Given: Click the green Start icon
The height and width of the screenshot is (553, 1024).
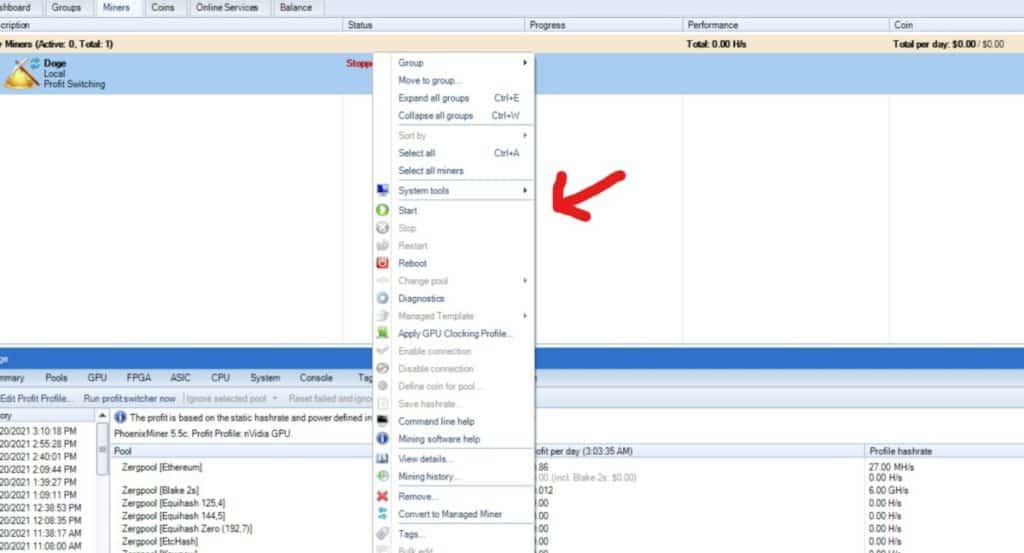Looking at the screenshot, I should (x=383, y=210).
